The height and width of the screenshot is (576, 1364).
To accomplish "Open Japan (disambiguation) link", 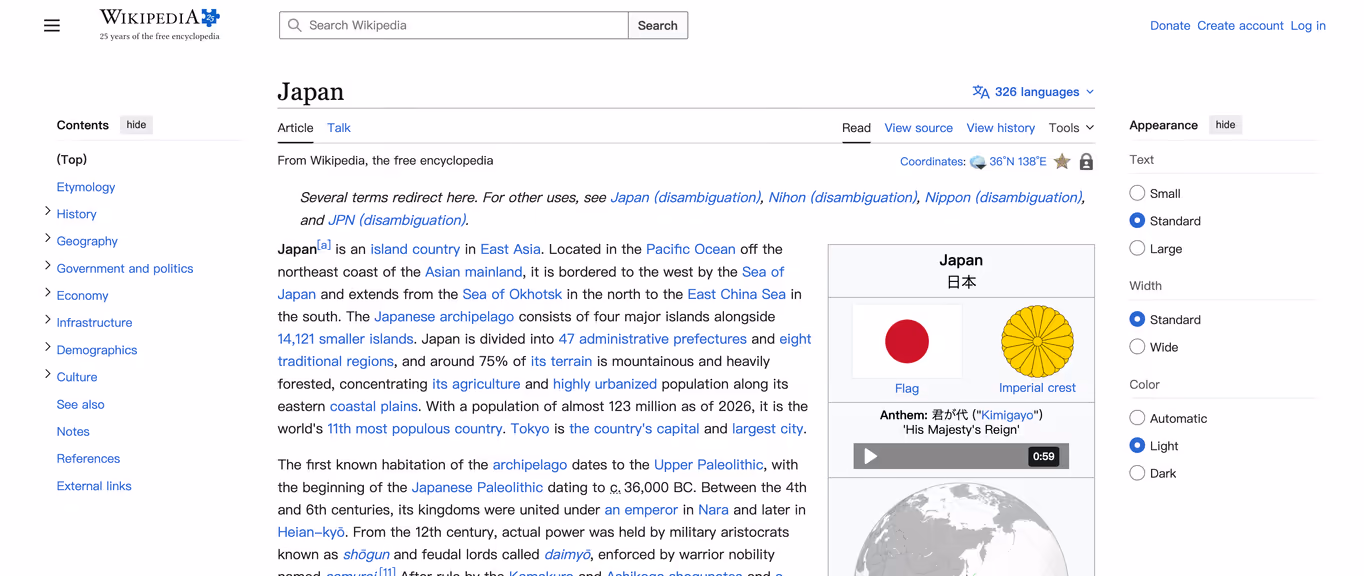I will pyautogui.click(x=685, y=198).
